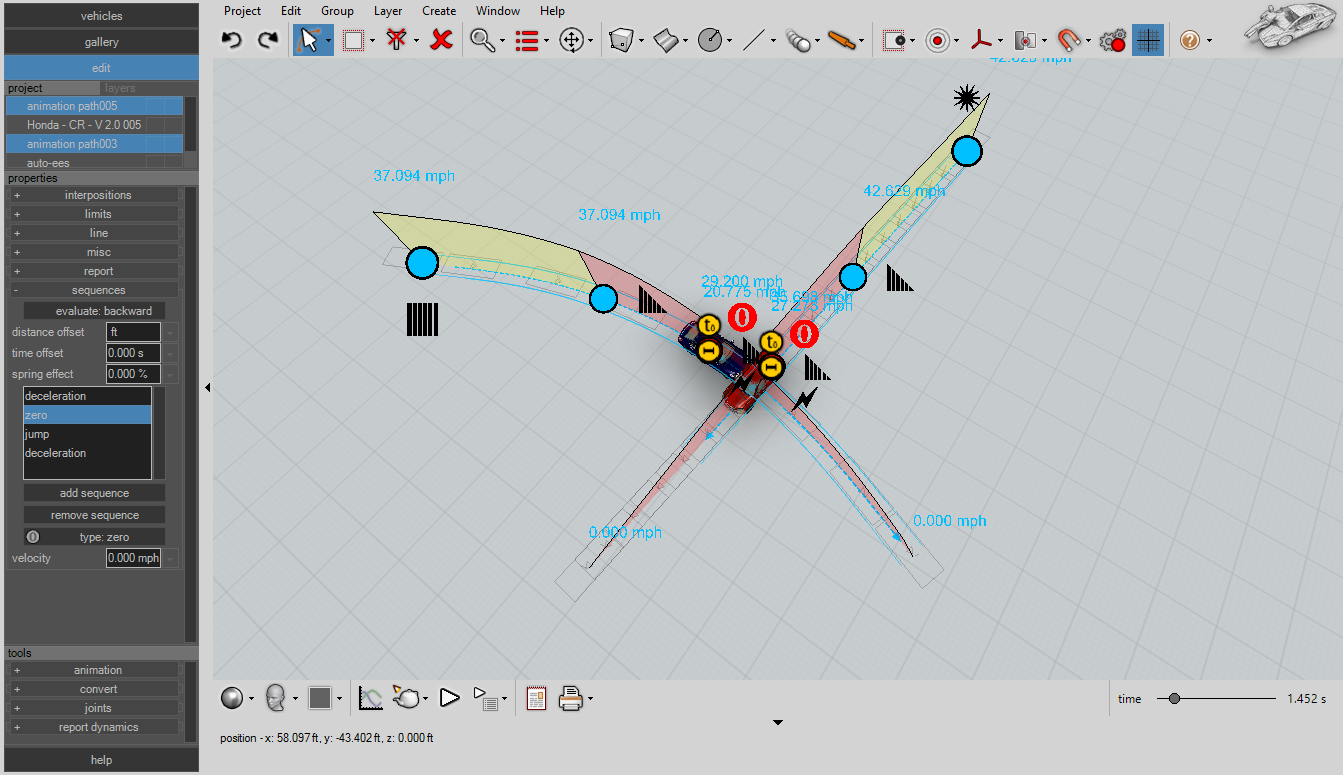Open the Edit menu
This screenshot has width=1343, height=775.
pos(291,11)
